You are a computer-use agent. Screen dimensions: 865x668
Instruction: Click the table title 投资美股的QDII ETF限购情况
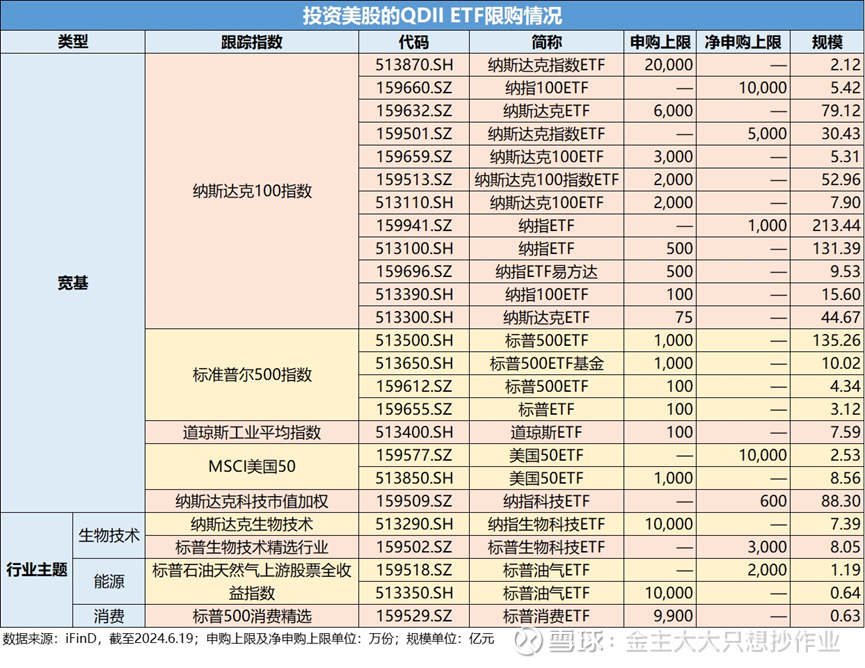point(432,15)
